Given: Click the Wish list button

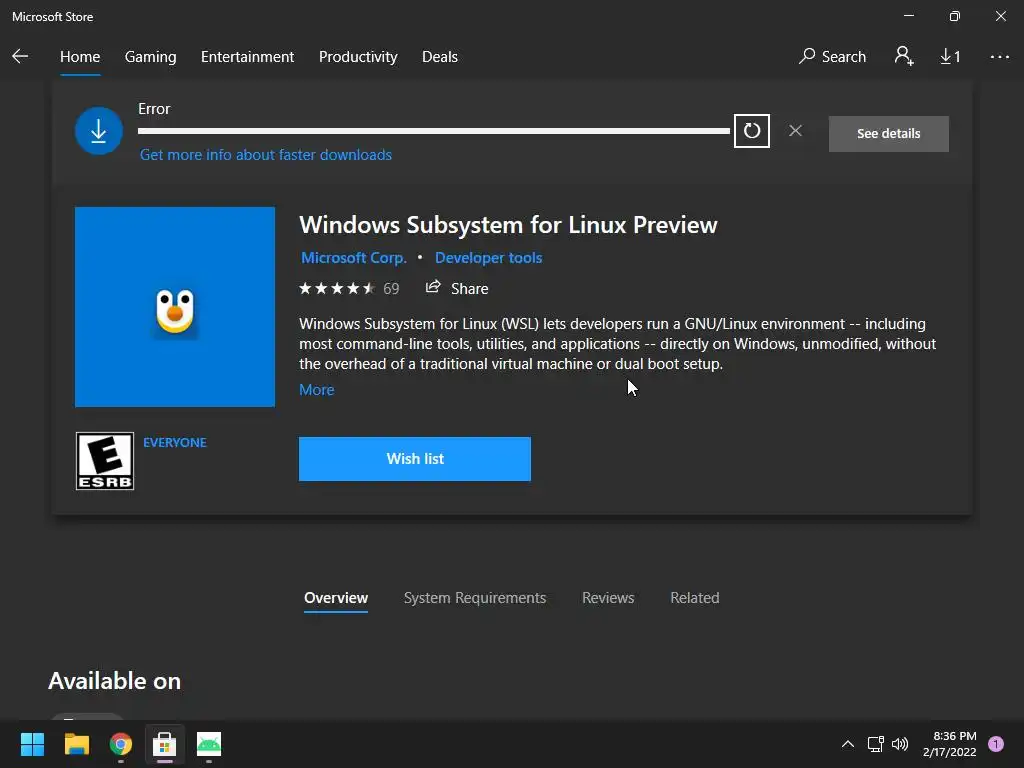Looking at the screenshot, I should [415, 459].
